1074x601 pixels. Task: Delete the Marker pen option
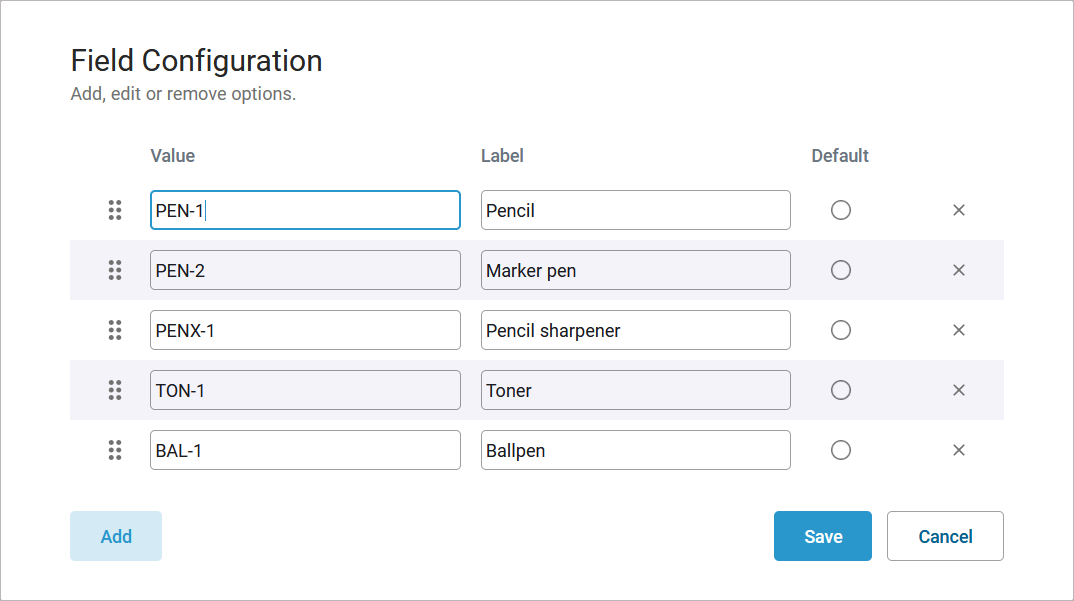(958, 270)
